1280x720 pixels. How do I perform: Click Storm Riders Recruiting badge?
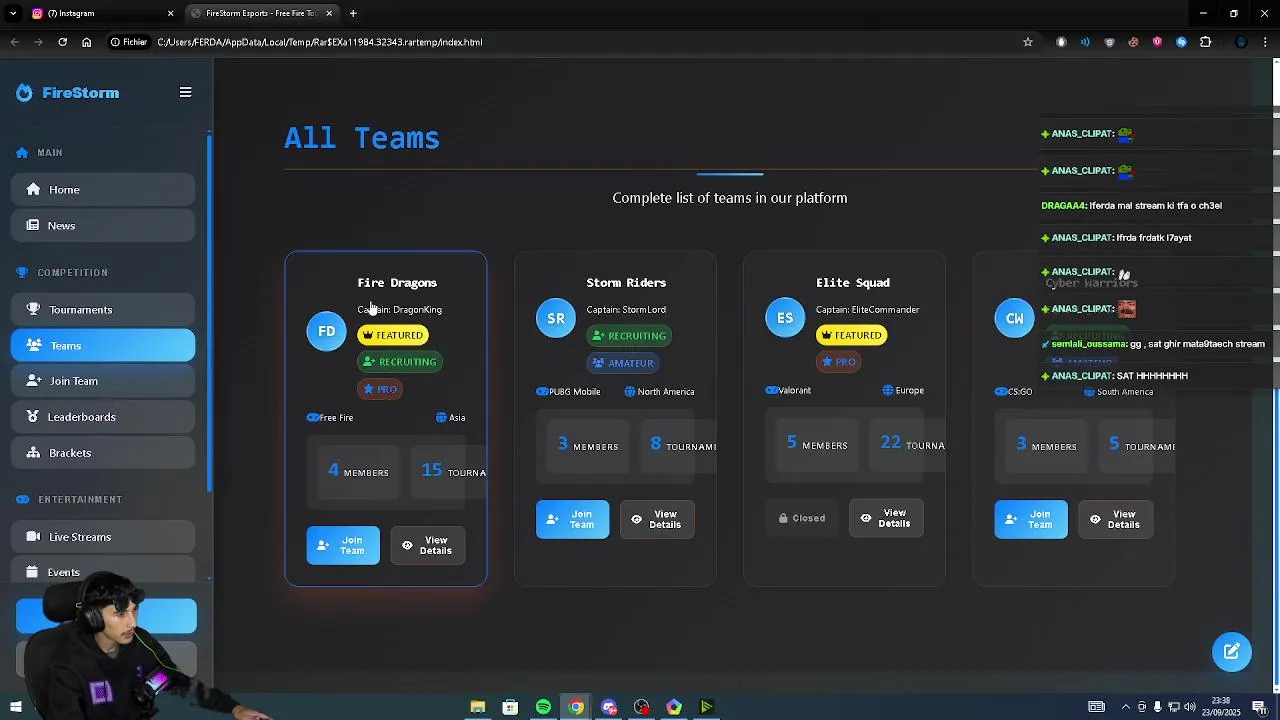(629, 336)
